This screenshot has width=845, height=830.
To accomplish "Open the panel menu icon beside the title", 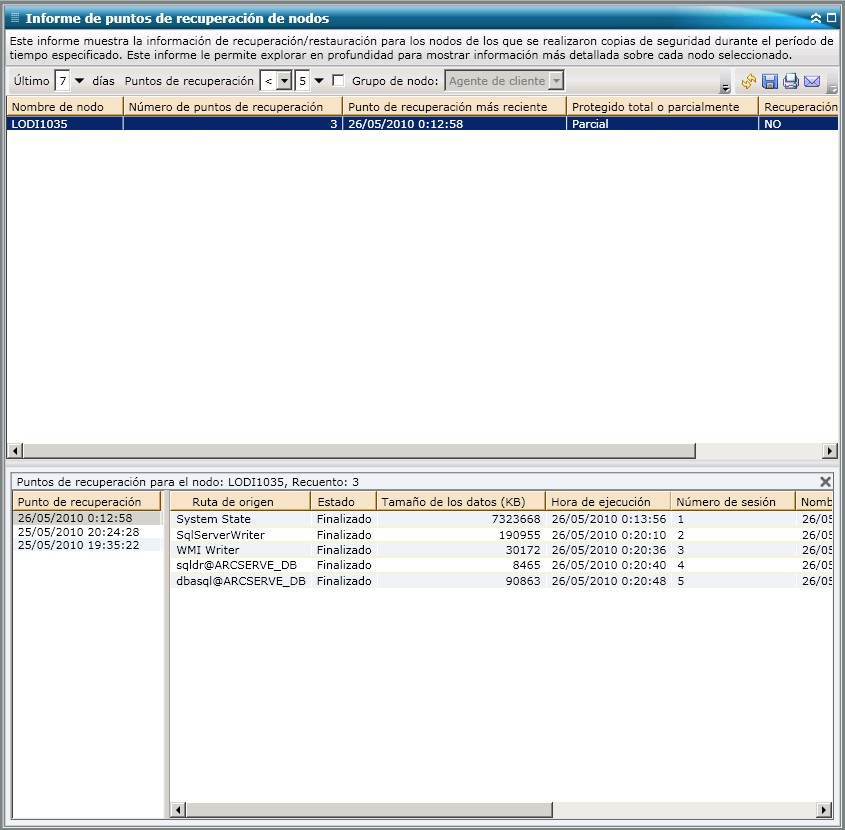I will [x=15, y=18].
